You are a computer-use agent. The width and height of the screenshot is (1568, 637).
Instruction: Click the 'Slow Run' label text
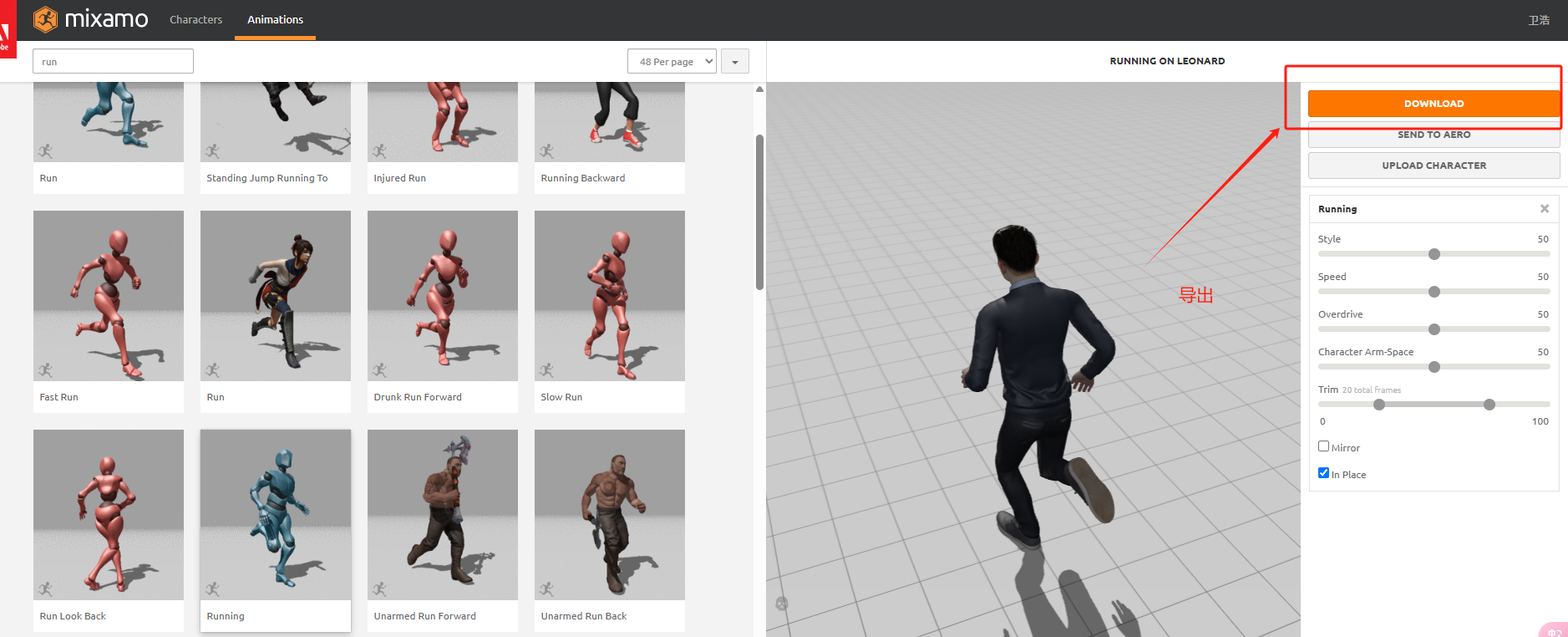pos(561,397)
